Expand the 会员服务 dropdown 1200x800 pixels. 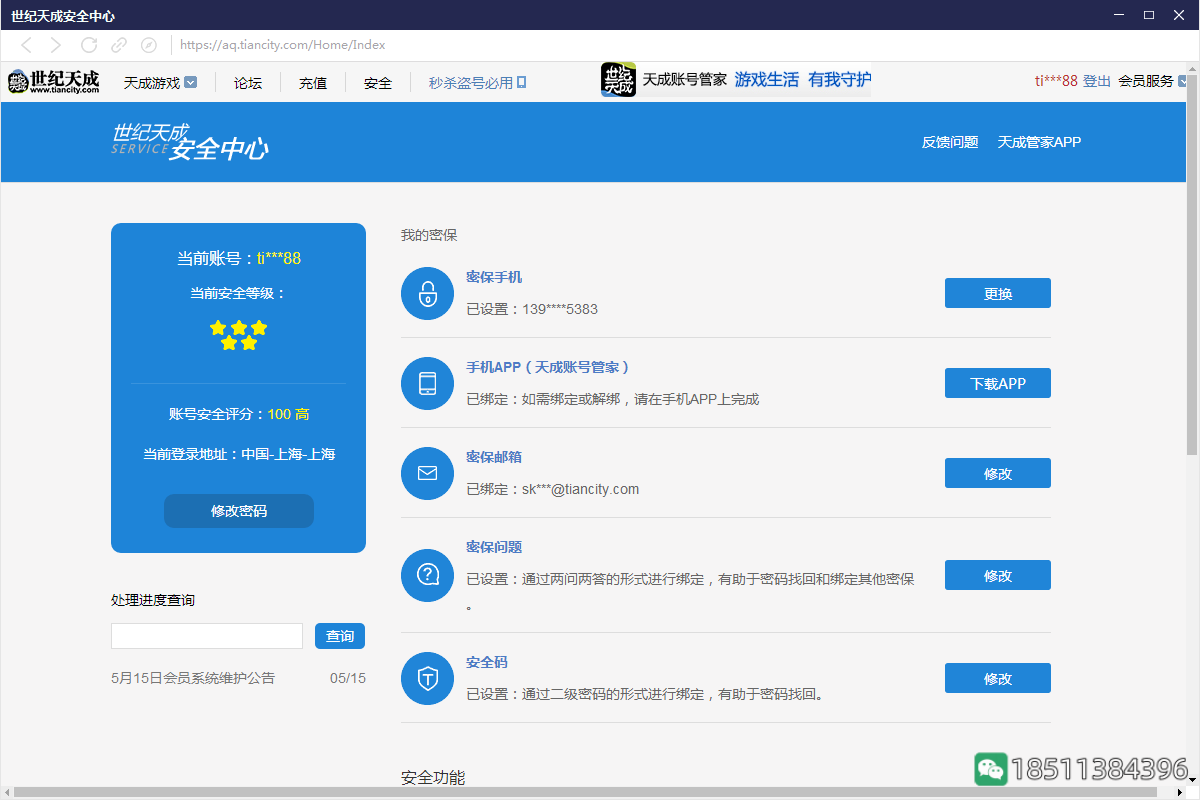point(1150,82)
